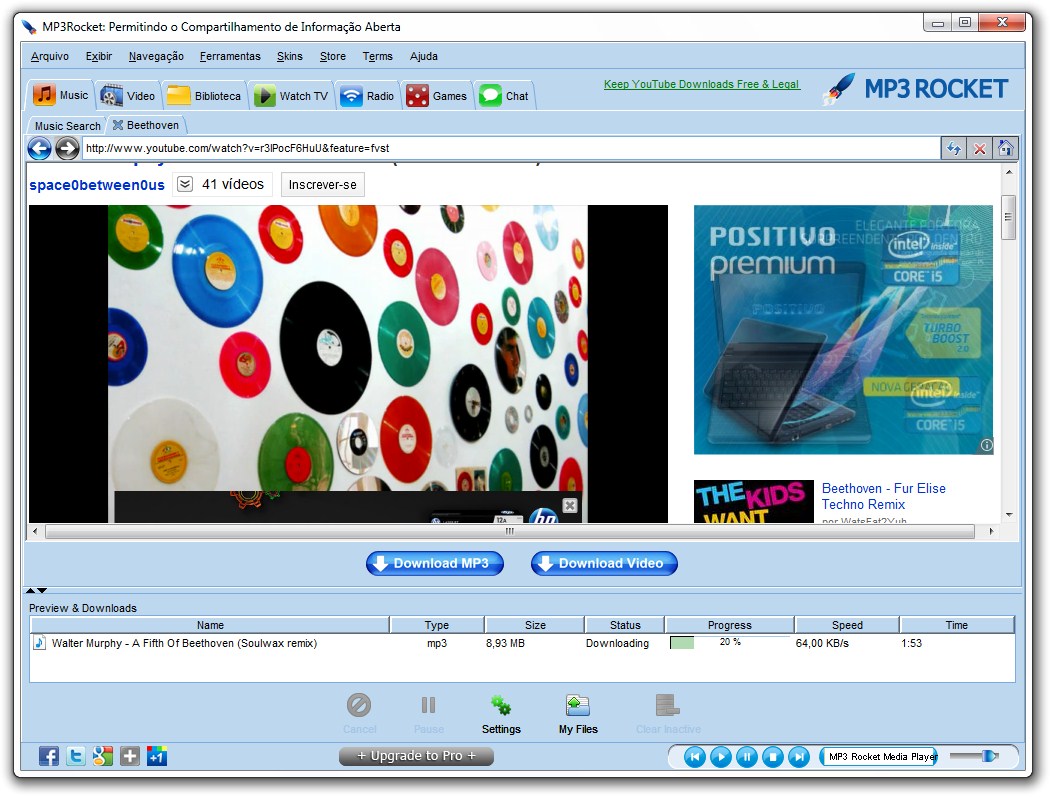Image resolution: width=1051 pixels, height=797 pixels.
Task: Click the Download Video button
Action: click(x=604, y=563)
